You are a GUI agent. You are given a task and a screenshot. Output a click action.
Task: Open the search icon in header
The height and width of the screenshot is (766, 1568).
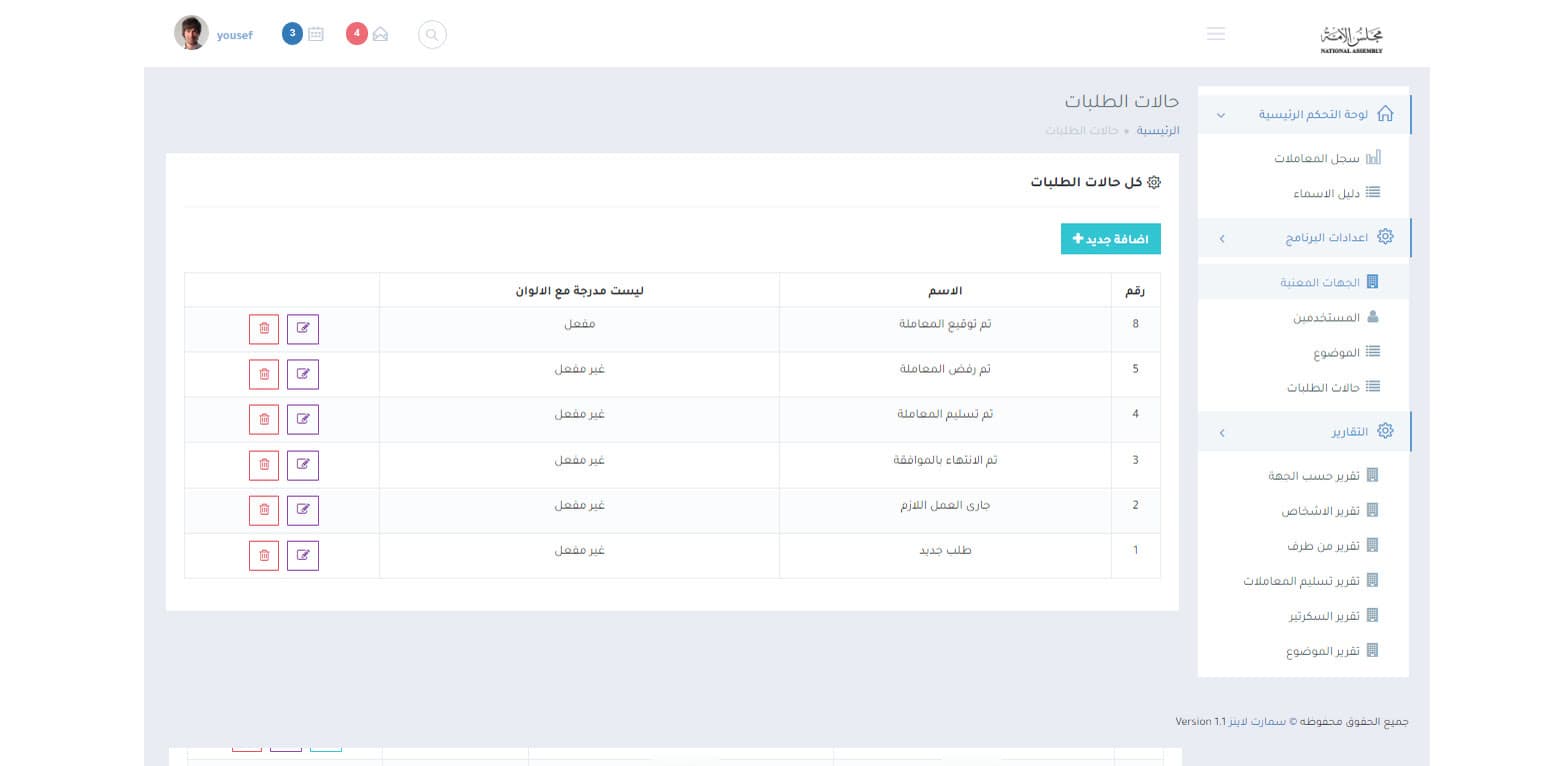[x=432, y=35]
